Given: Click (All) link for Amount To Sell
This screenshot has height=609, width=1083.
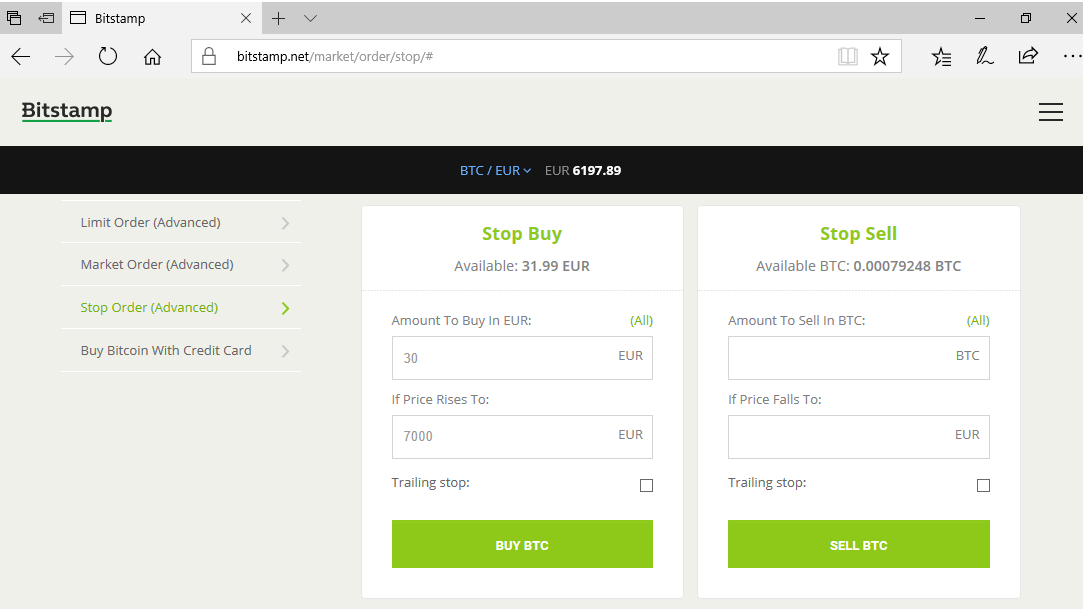Looking at the screenshot, I should click(x=977, y=320).
